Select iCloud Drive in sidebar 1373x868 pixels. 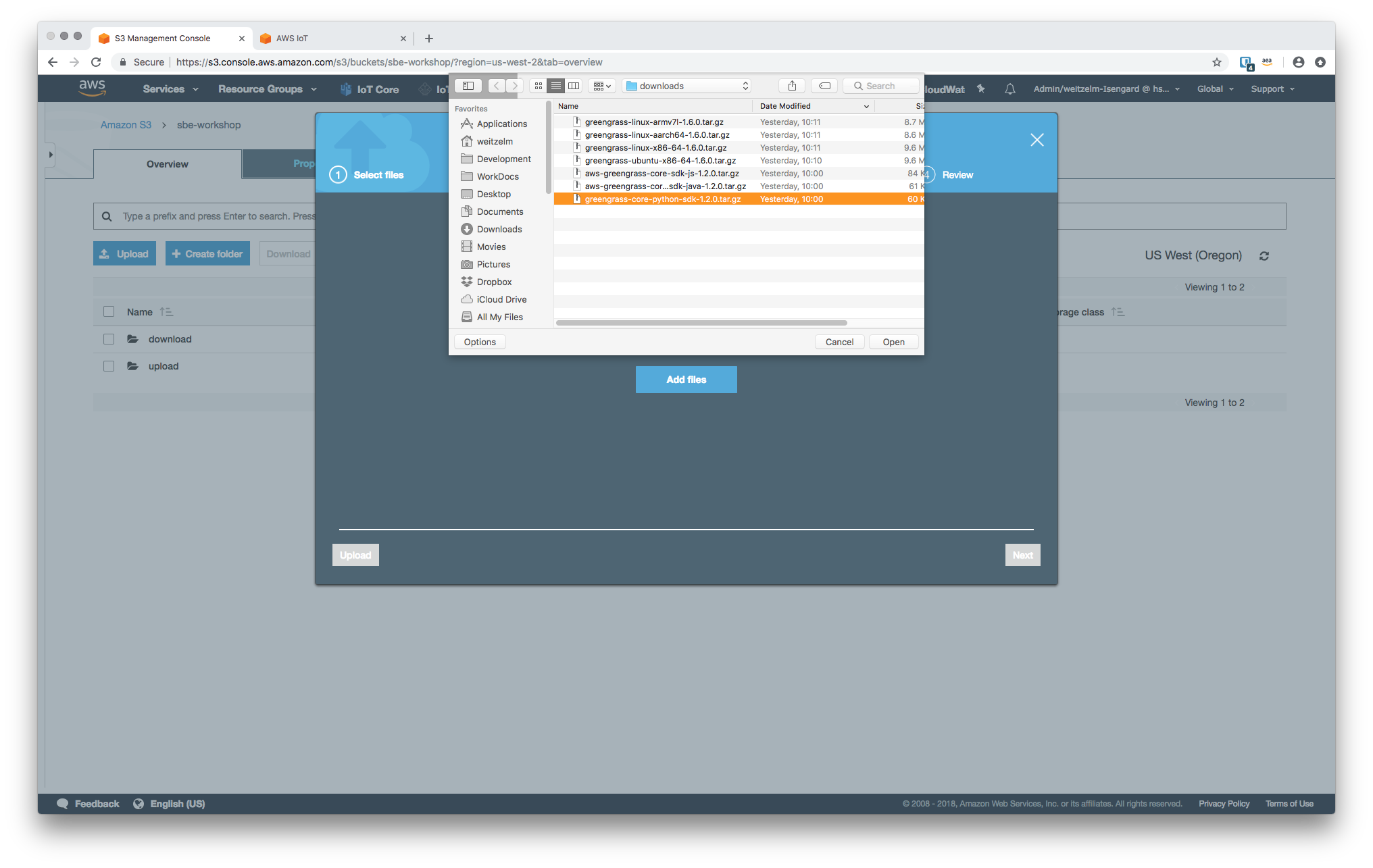pyautogui.click(x=501, y=299)
